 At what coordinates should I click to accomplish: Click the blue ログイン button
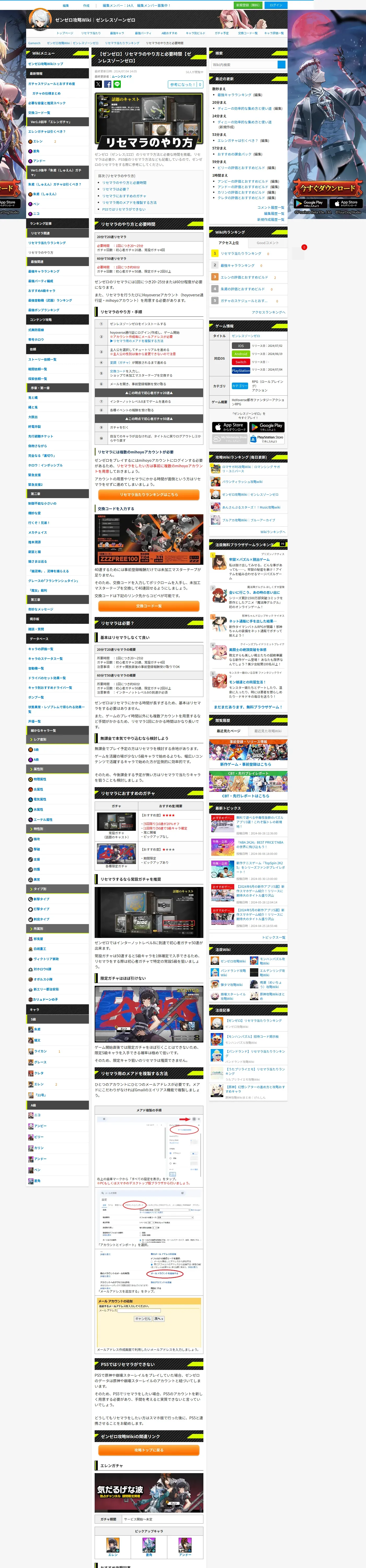click(x=276, y=5)
